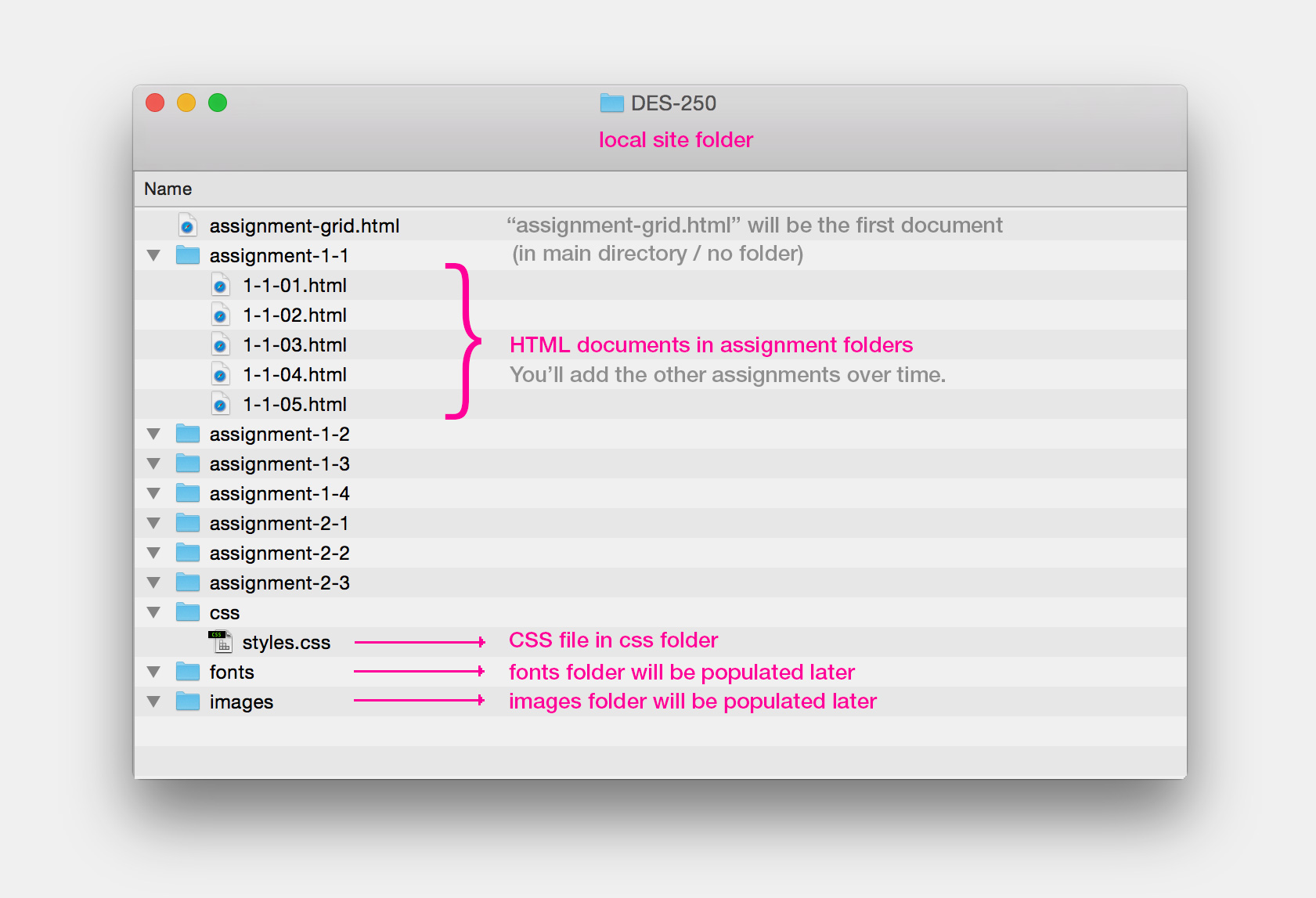The width and height of the screenshot is (1316, 898).
Task: Click the DES-250 folder icon in title bar
Action: coord(611,103)
